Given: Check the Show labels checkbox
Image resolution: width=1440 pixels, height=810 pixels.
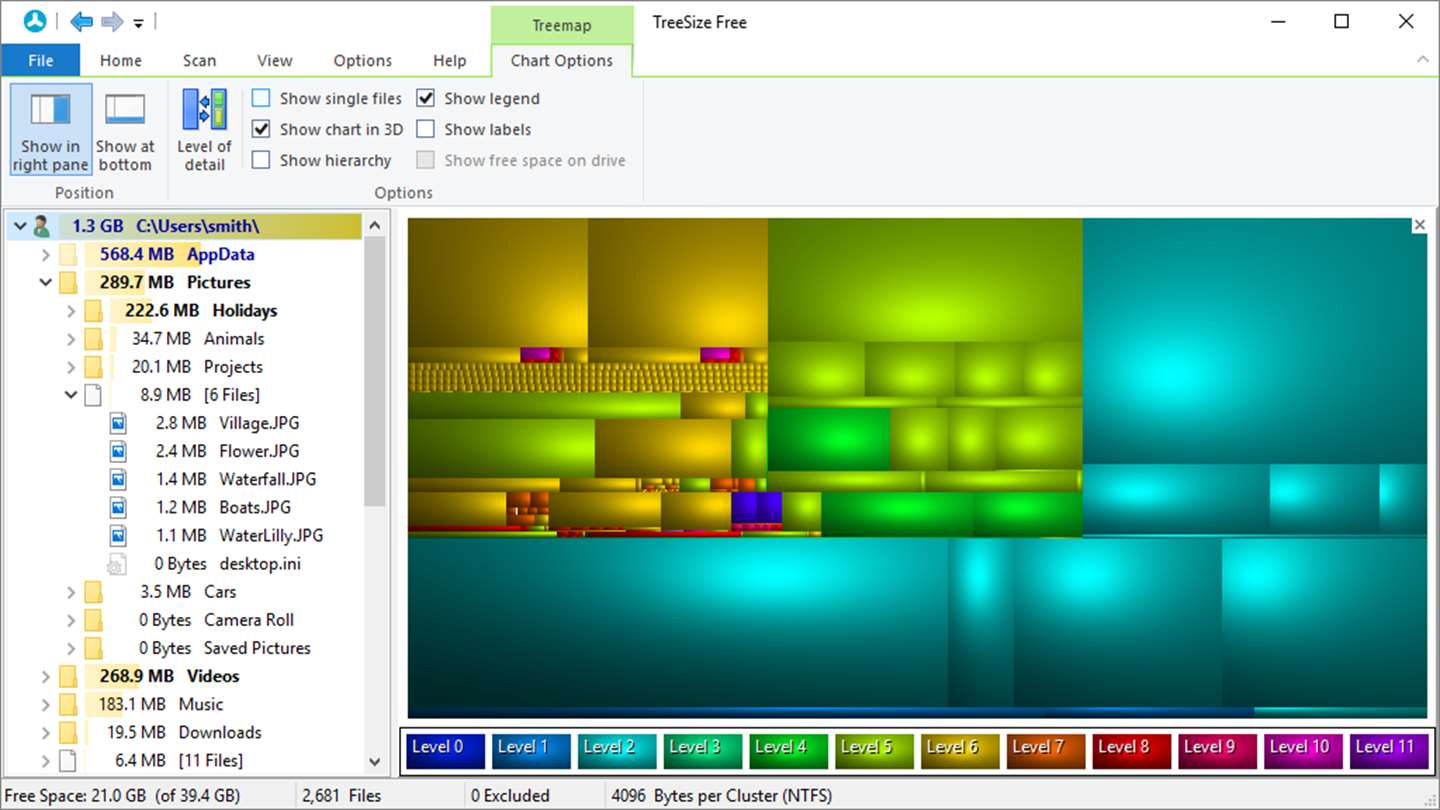Looking at the screenshot, I should click(426, 129).
